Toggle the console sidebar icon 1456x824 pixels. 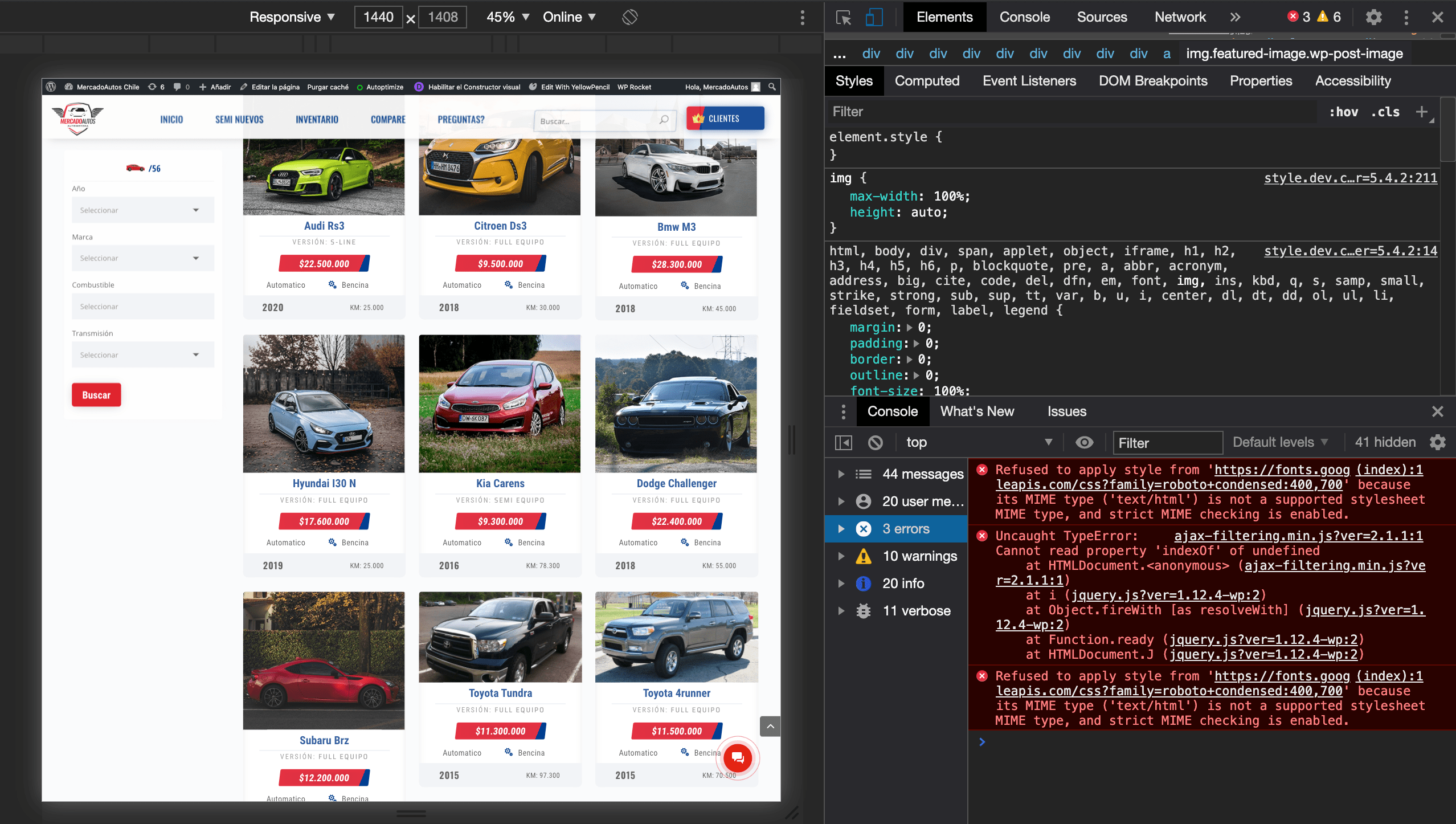(x=844, y=443)
